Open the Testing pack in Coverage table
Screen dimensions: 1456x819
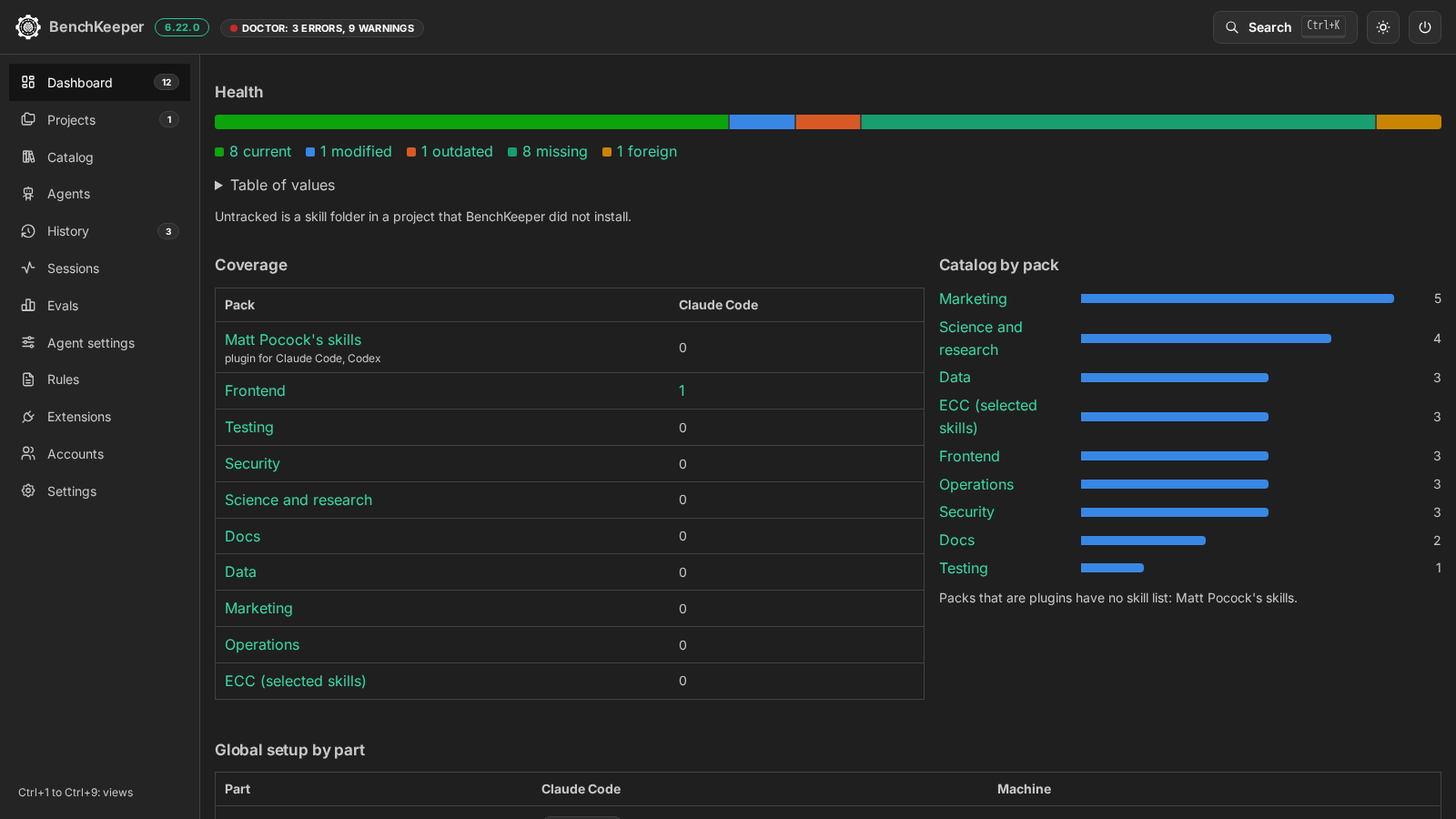[249, 427]
